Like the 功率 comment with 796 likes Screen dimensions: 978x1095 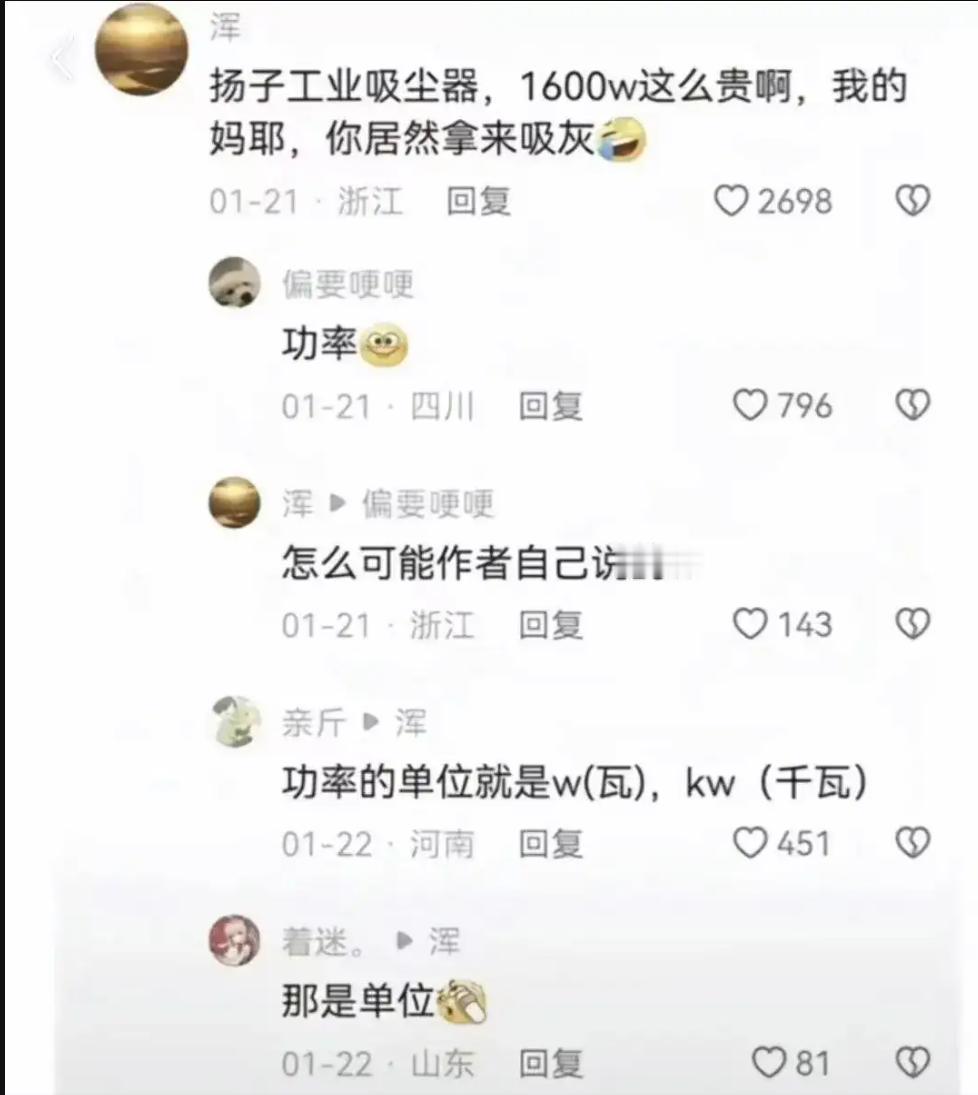point(750,406)
